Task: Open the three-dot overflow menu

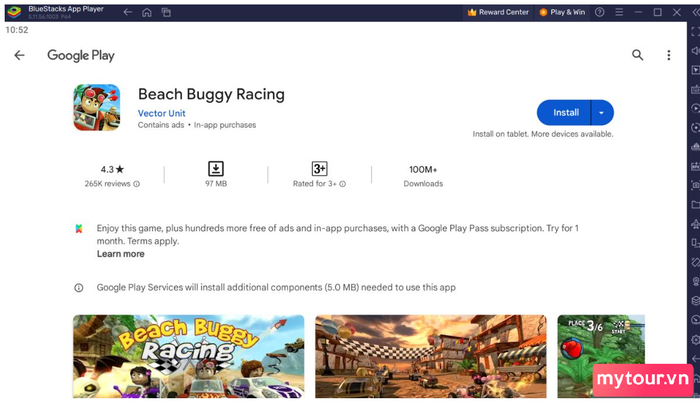Action: [668, 55]
